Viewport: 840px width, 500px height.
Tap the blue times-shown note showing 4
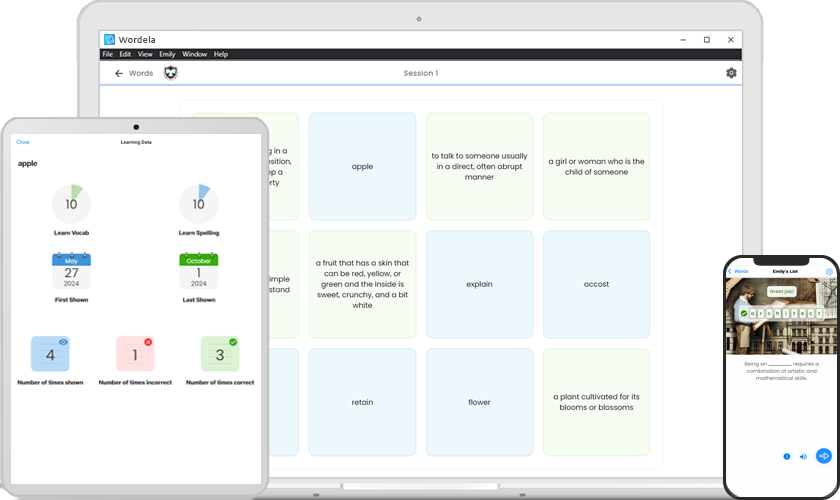(50, 354)
